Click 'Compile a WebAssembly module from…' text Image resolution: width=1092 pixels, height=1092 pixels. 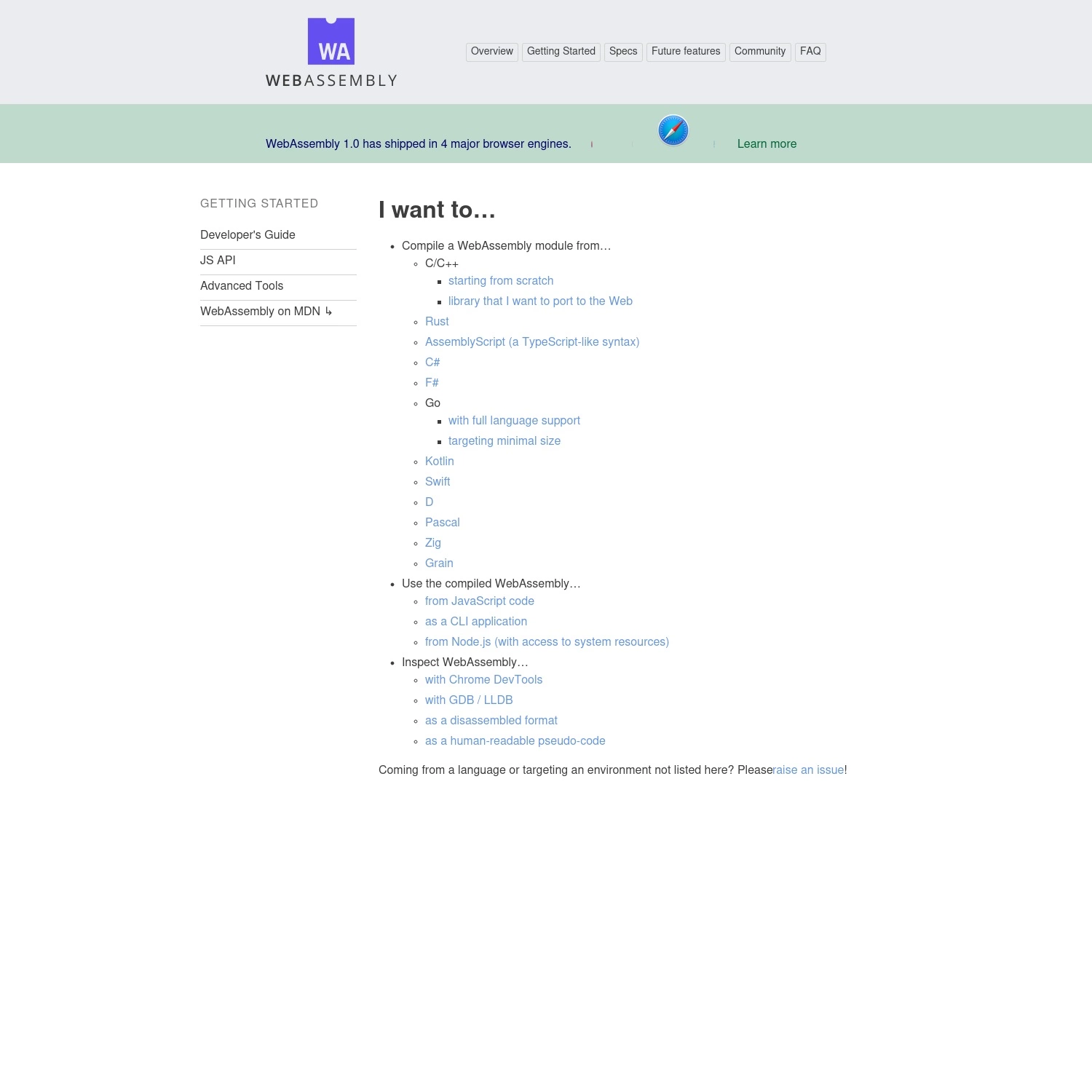pos(507,246)
